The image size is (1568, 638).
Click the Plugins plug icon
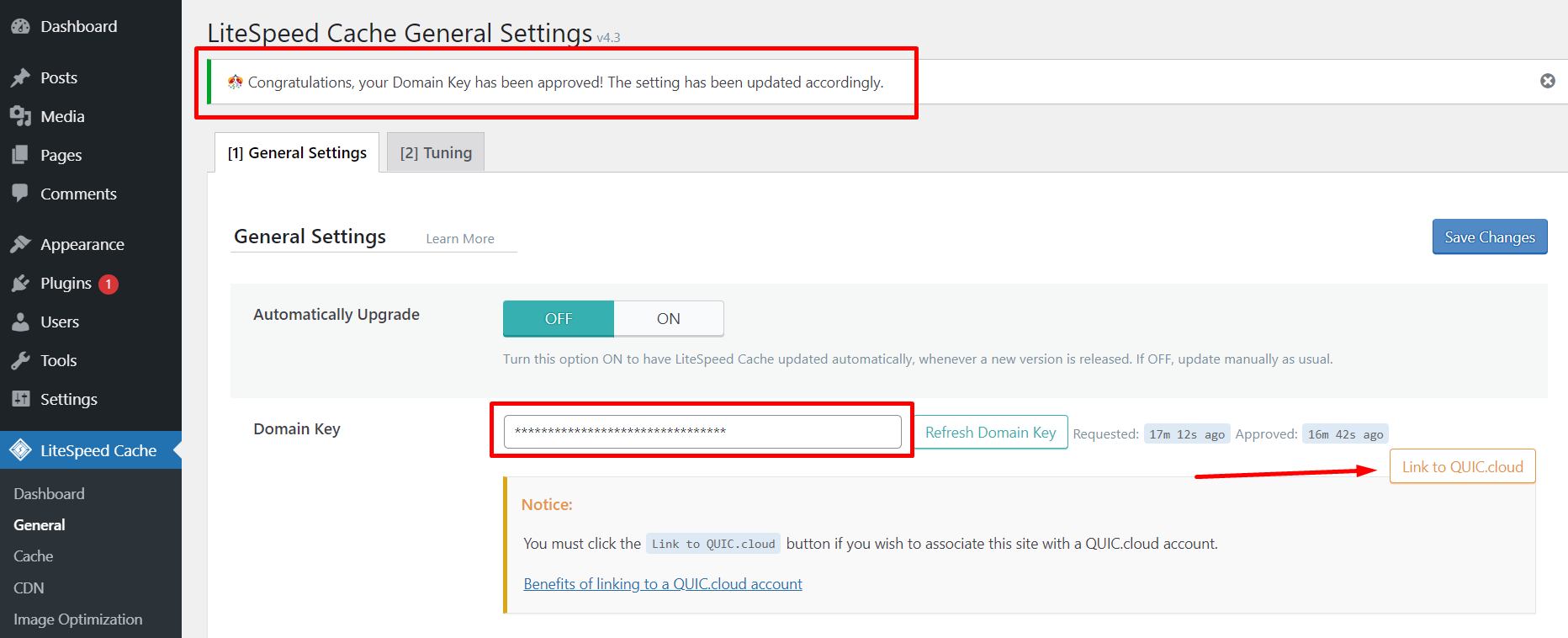click(x=20, y=283)
